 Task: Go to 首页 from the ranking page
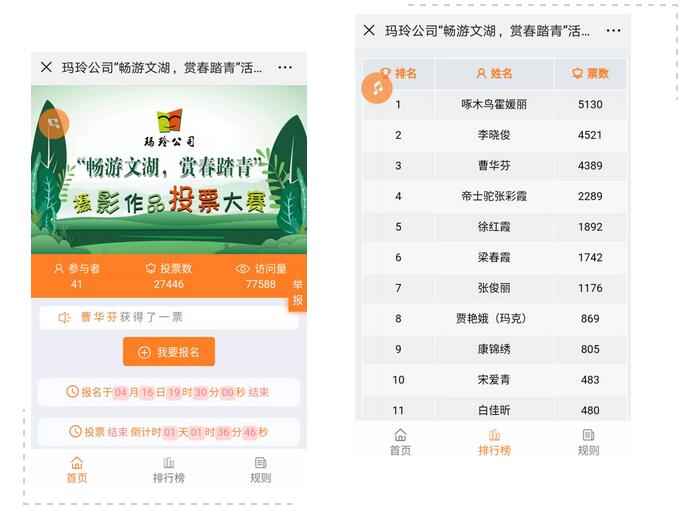click(x=400, y=442)
